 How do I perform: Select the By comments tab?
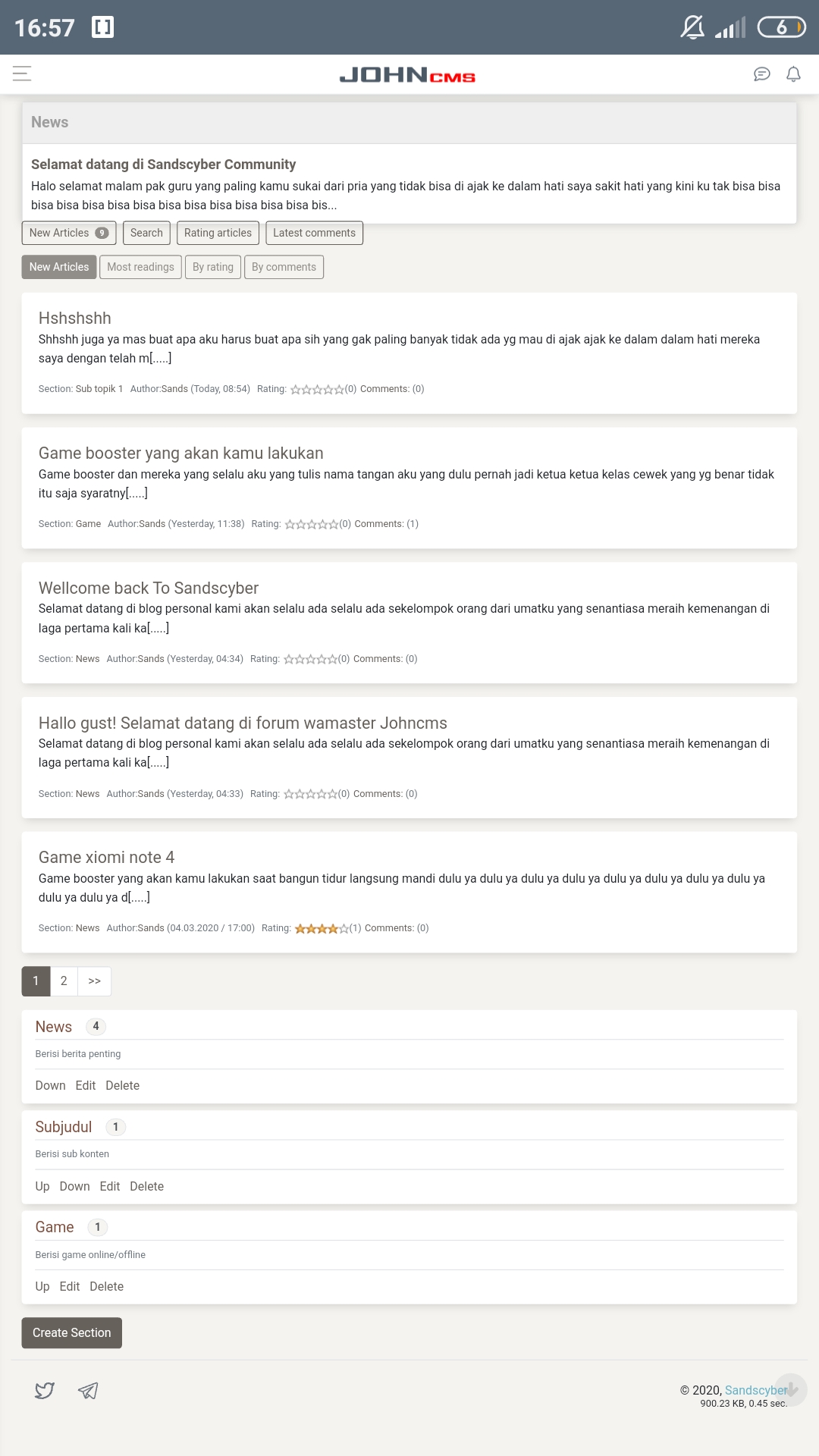pyautogui.click(x=284, y=267)
